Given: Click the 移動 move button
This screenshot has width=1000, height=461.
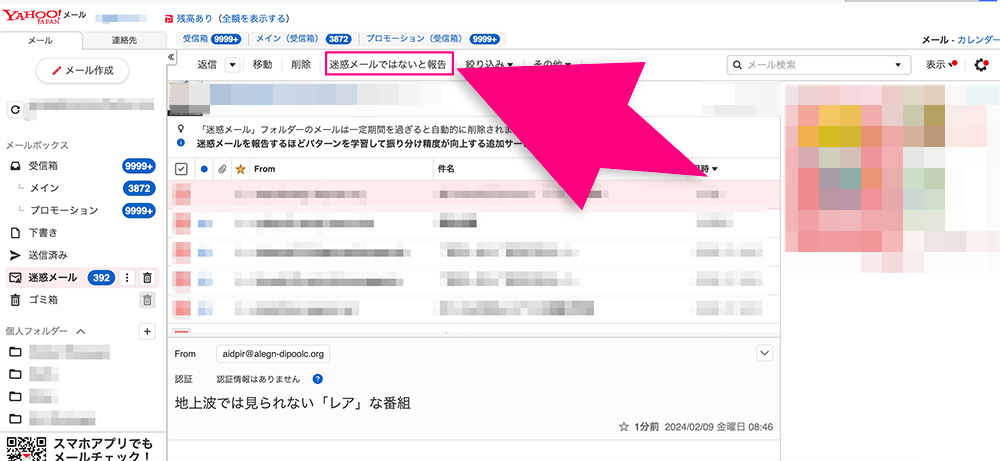Looking at the screenshot, I should point(262,64).
